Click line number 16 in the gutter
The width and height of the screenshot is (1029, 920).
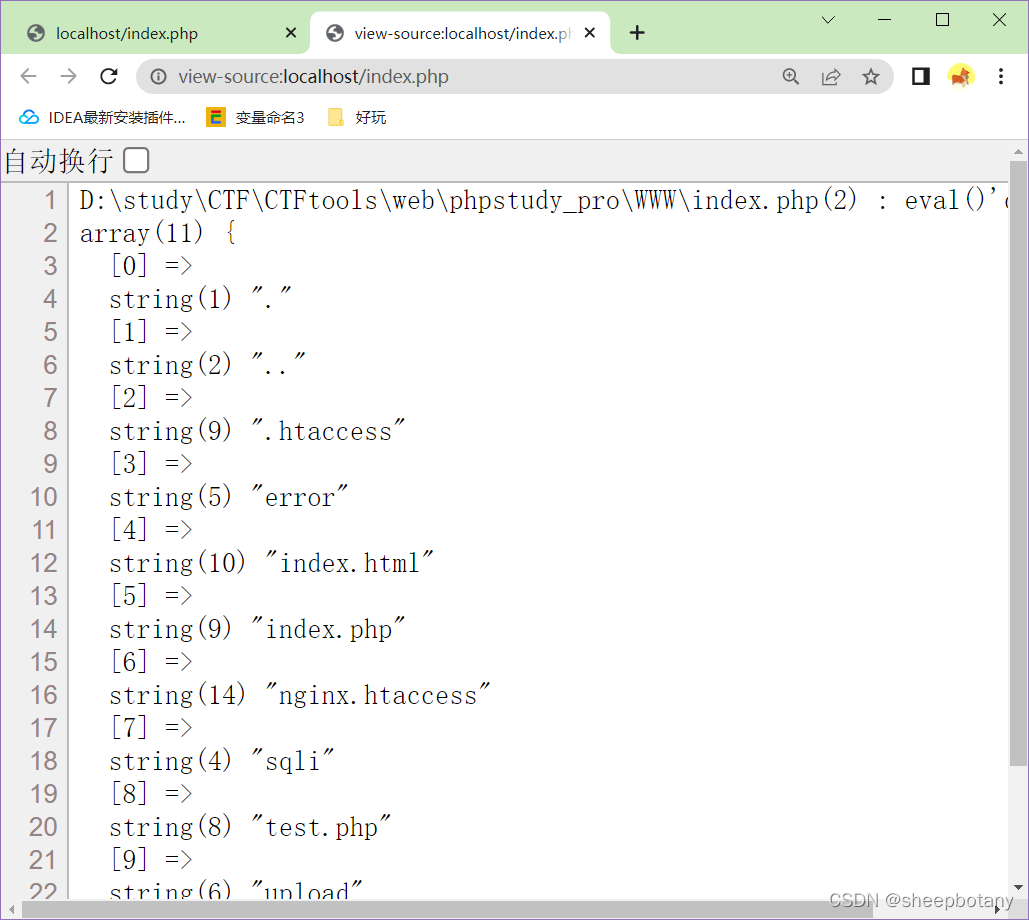pos(43,696)
